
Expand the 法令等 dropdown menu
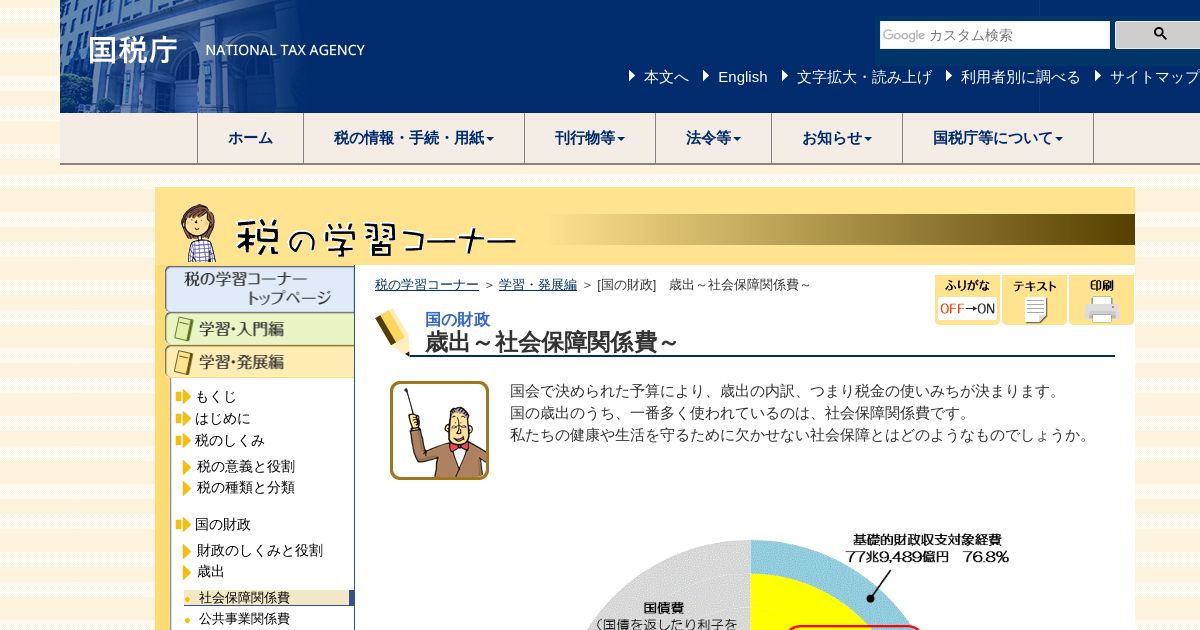point(713,138)
